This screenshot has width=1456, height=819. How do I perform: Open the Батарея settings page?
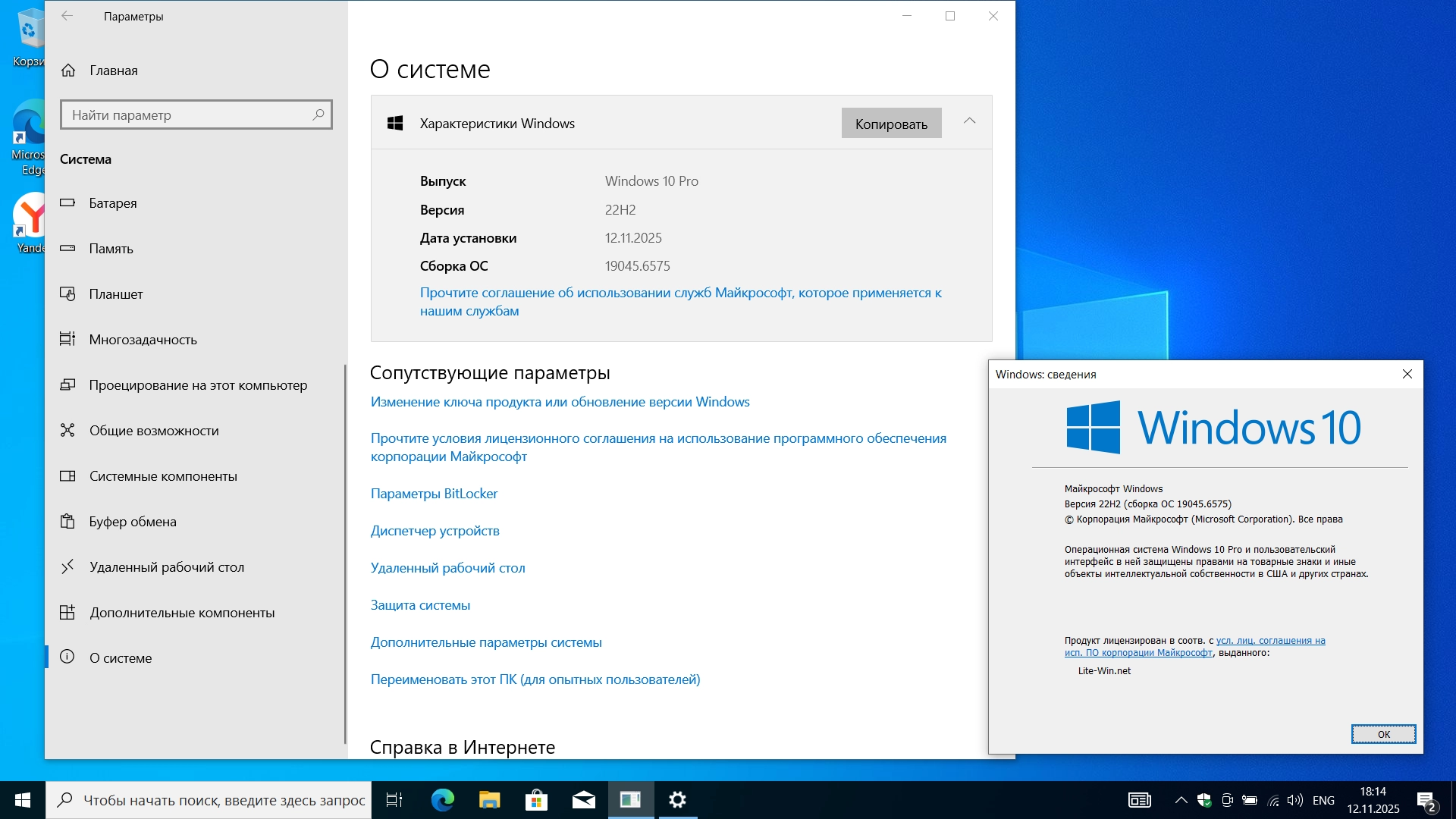coord(112,203)
